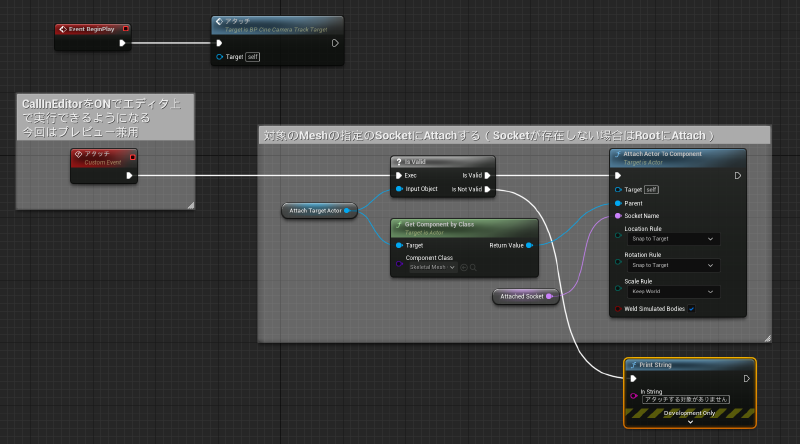Open the Rotation Rule Snap to Target dropdown
This screenshot has width=800, height=444.
tap(672, 265)
